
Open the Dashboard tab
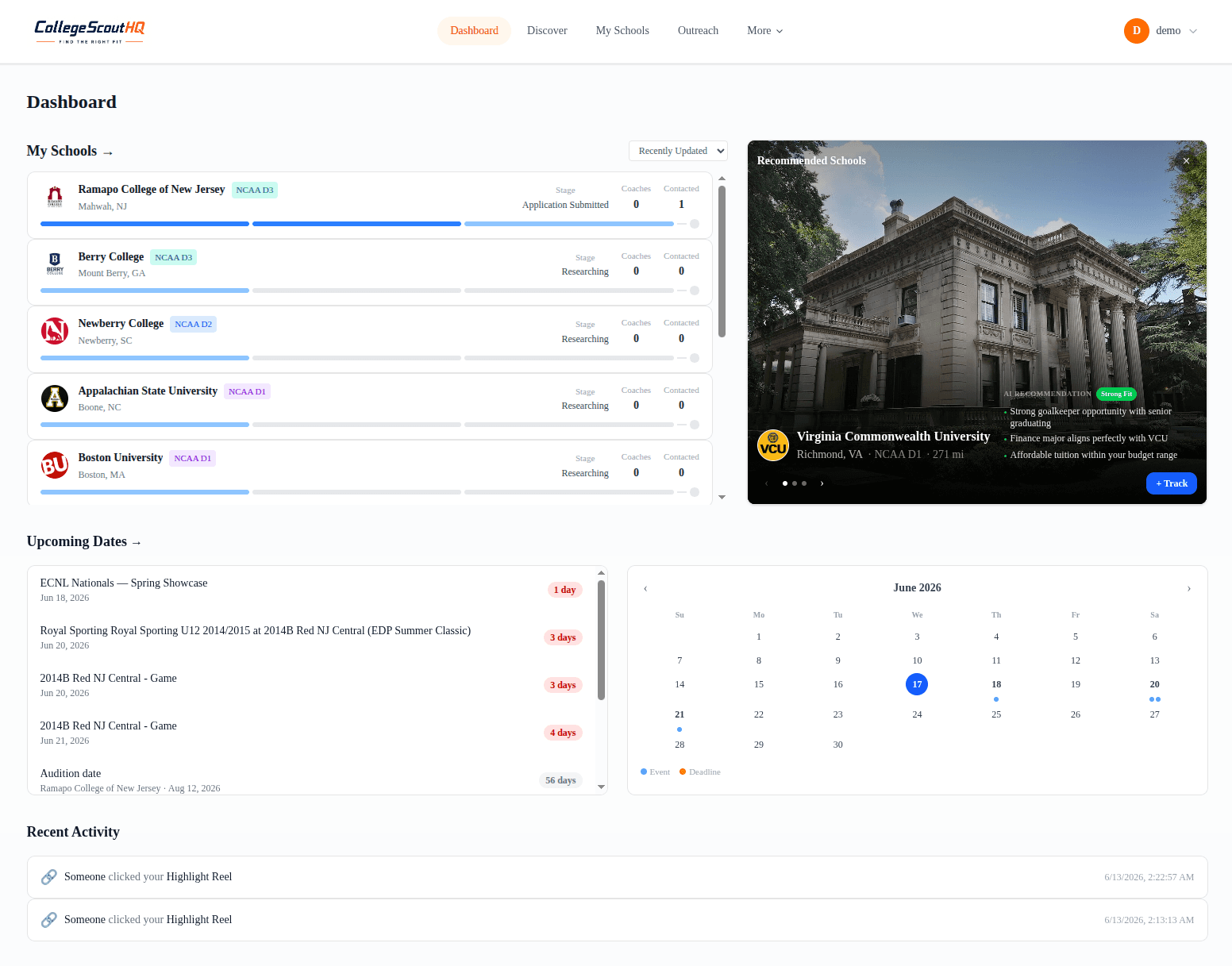(x=474, y=31)
